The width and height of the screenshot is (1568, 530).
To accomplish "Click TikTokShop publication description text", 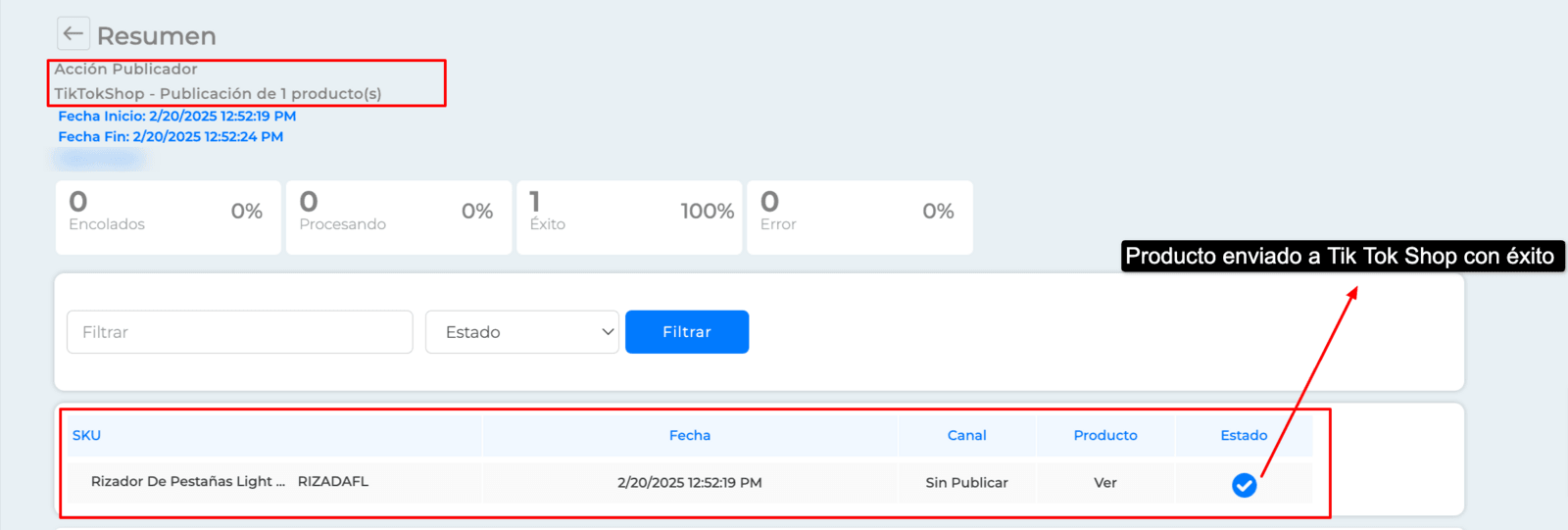I will click(218, 93).
